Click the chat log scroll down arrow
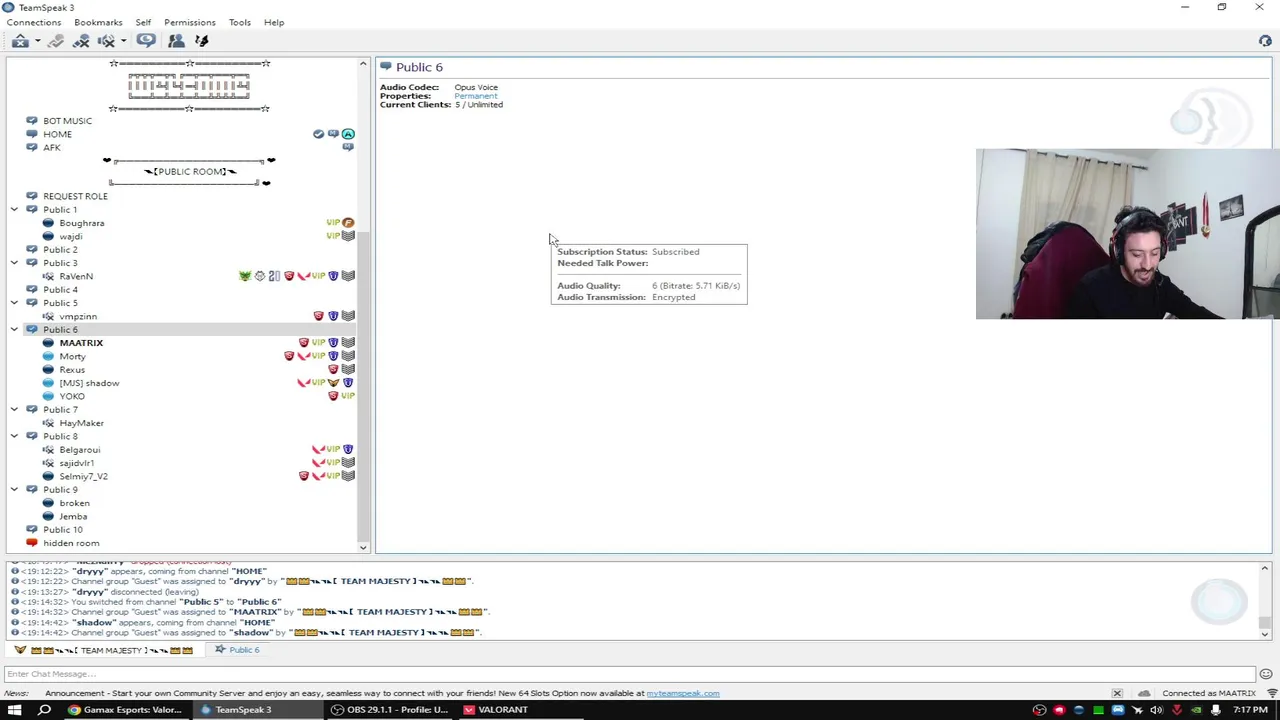Viewport: 1280px width, 720px height. tap(1265, 633)
